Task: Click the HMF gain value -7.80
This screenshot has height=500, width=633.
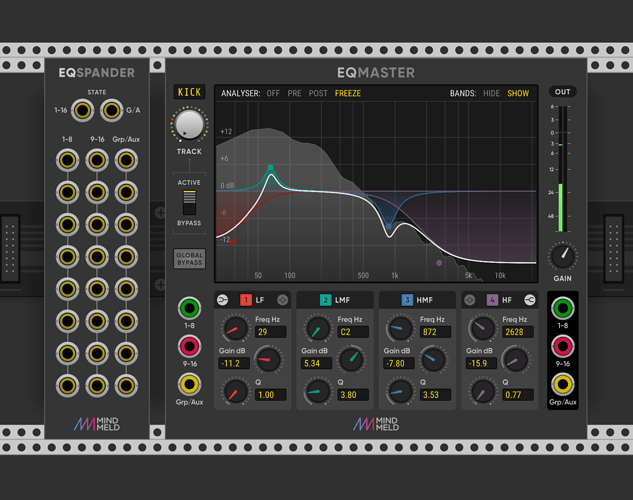Action: point(398,363)
